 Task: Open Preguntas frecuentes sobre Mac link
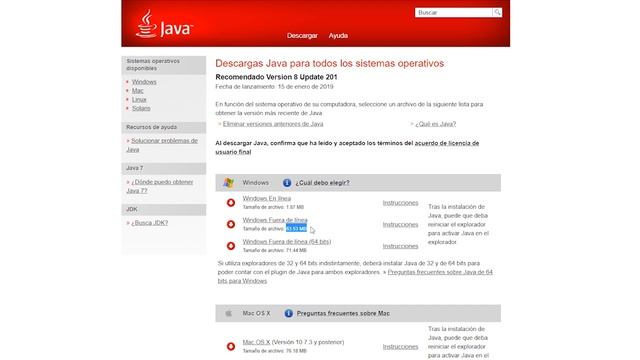(343, 313)
